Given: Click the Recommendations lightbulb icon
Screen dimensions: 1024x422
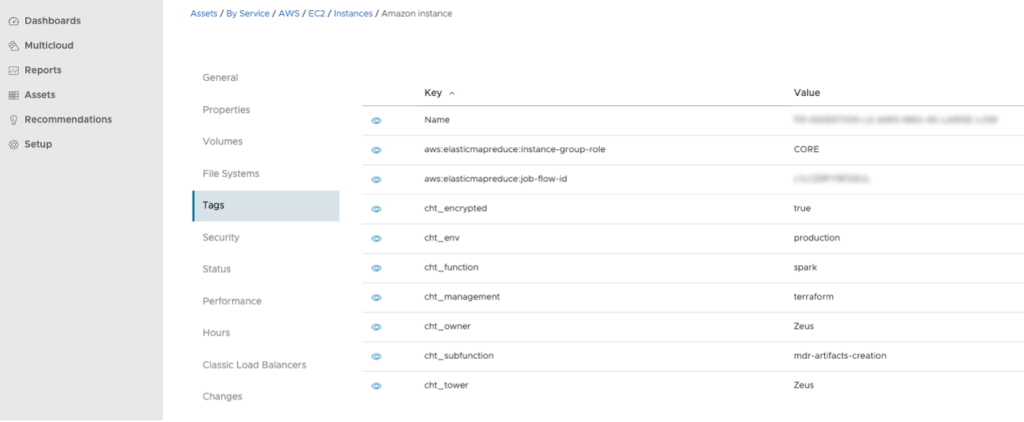Looking at the screenshot, I should click(x=14, y=120).
